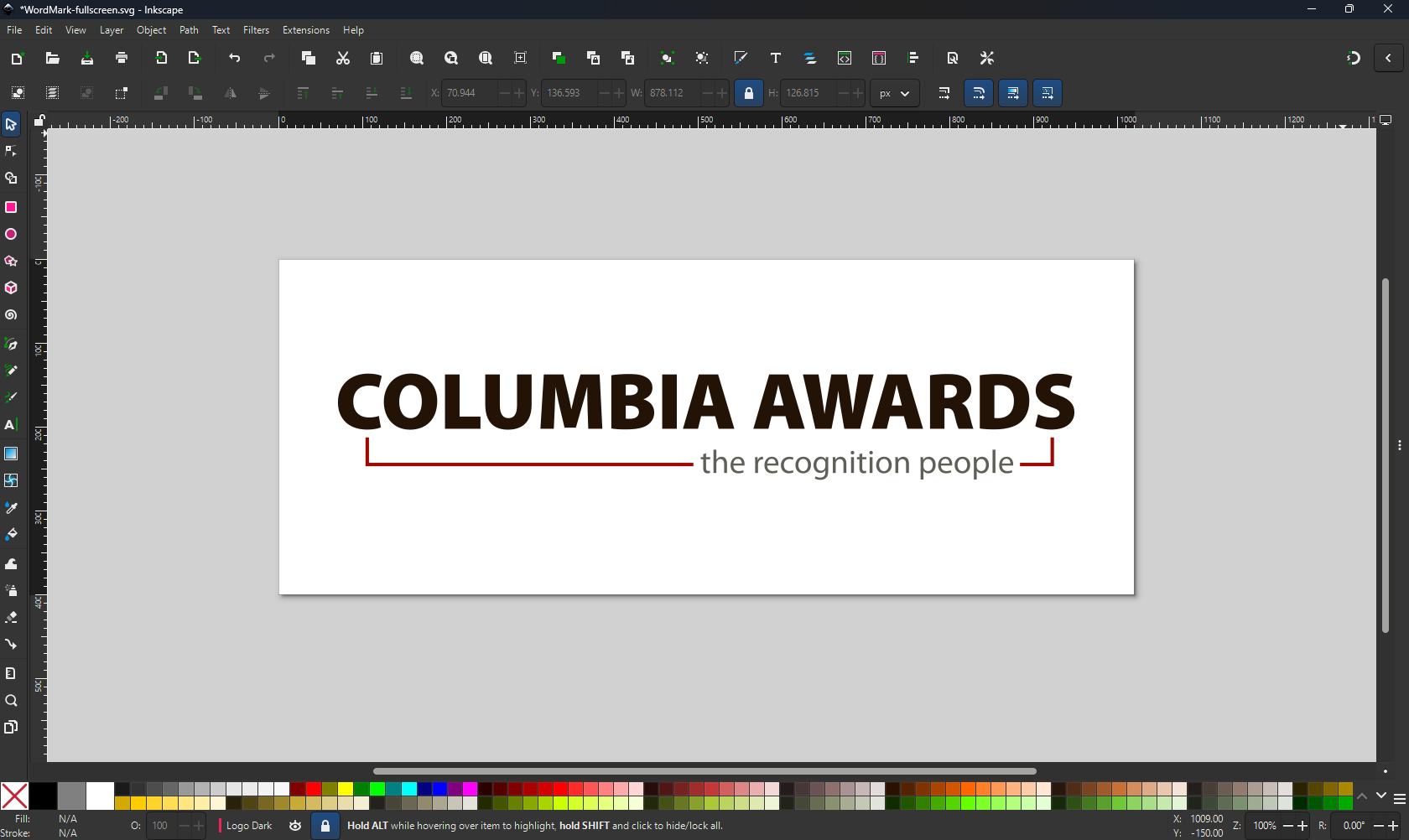
Task: Toggle move patterns with objects
Action: (1048, 93)
